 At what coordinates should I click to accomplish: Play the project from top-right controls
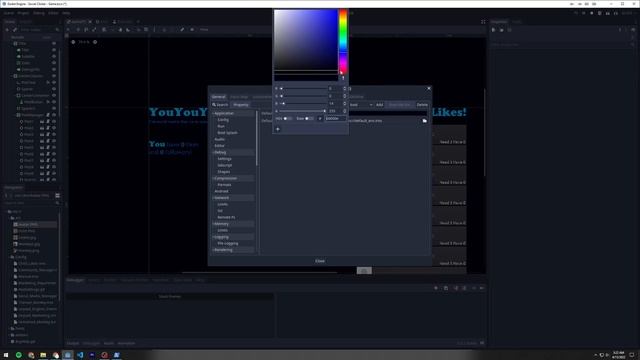(x=576, y=13)
